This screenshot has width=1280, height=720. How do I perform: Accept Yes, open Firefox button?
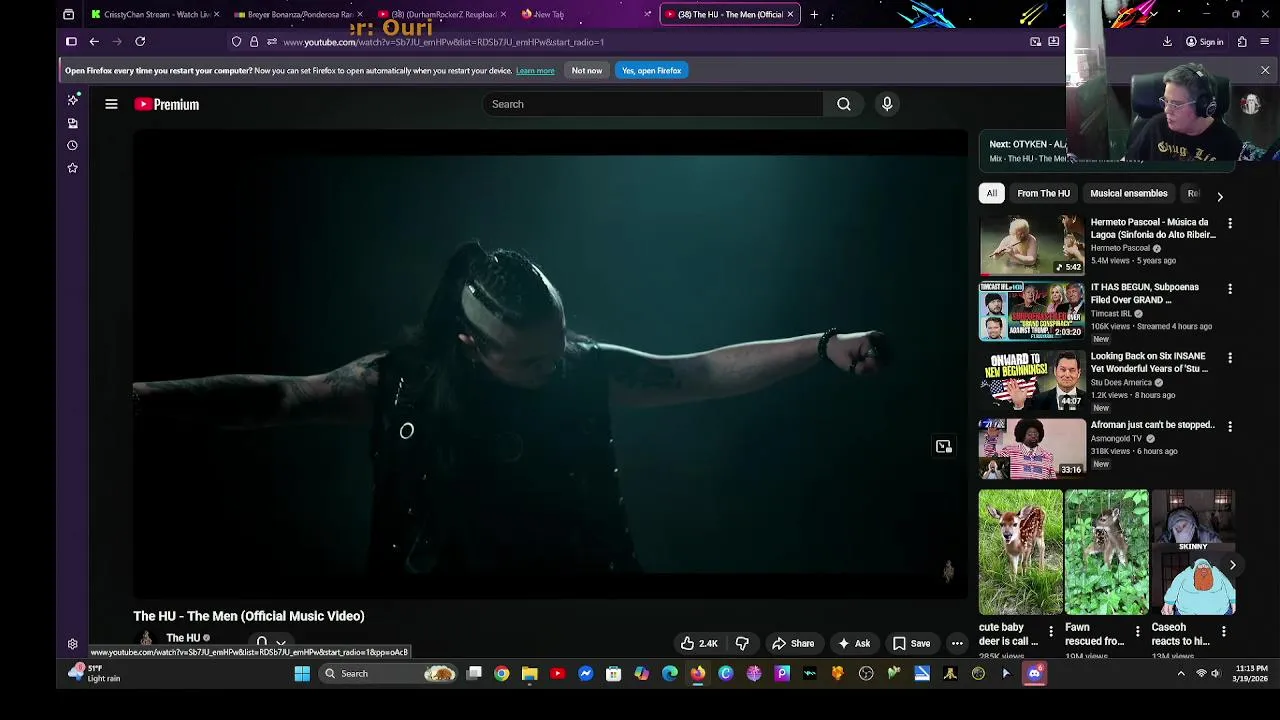(651, 71)
